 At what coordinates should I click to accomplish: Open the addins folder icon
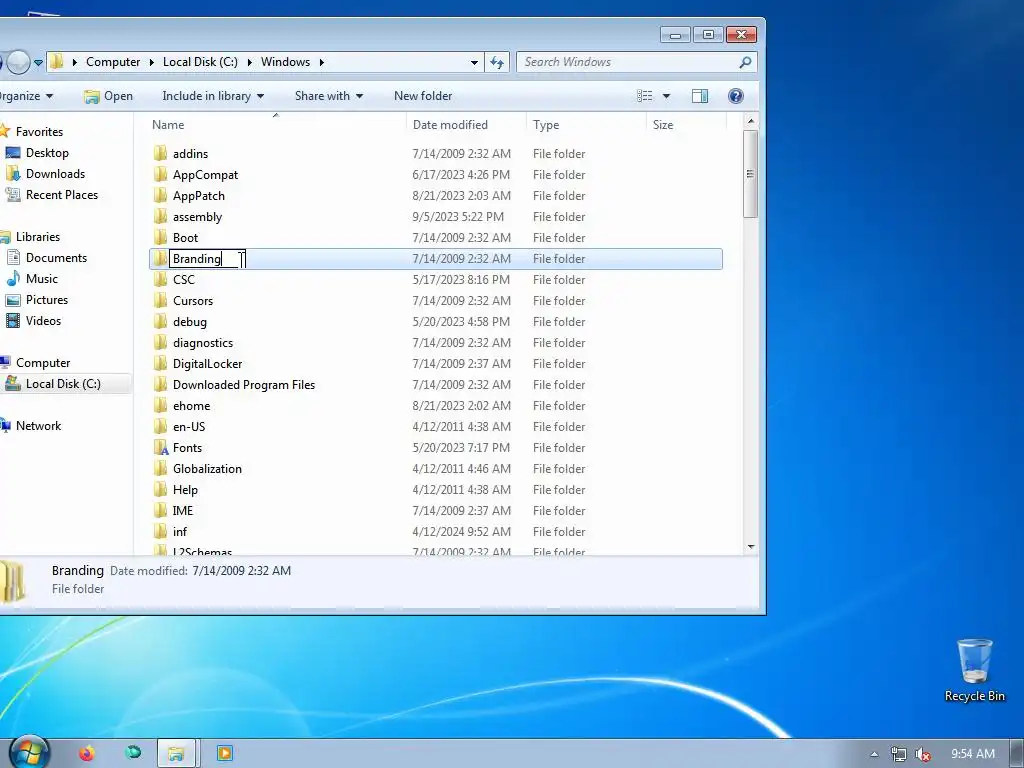coord(161,153)
